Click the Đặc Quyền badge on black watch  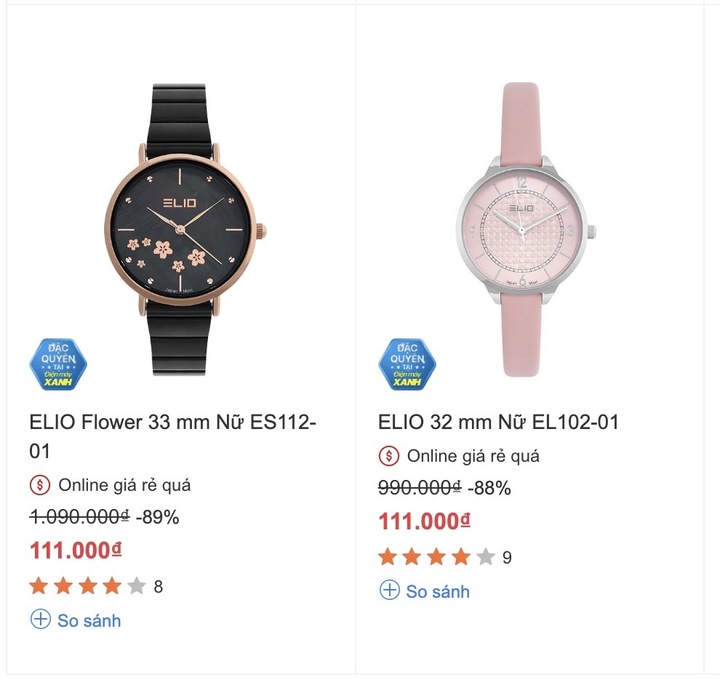click(58, 365)
